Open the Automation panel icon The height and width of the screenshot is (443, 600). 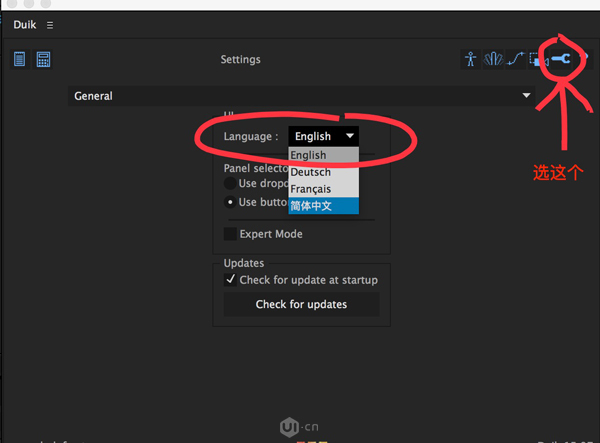[492, 60]
